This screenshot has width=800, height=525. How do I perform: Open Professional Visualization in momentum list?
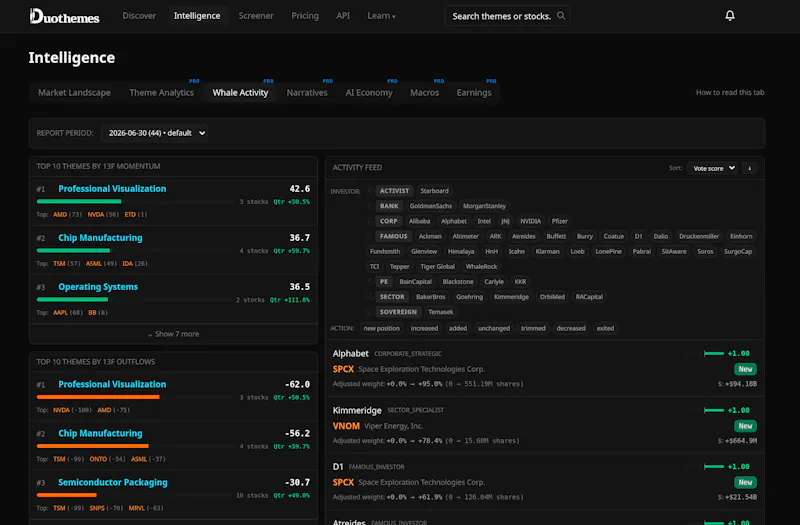pos(112,189)
